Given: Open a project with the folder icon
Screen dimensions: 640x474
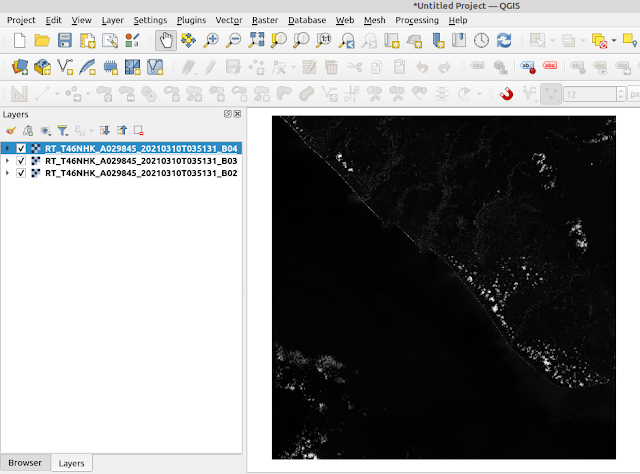Looking at the screenshot, I should pyautogui.click(x=42, y=40).
